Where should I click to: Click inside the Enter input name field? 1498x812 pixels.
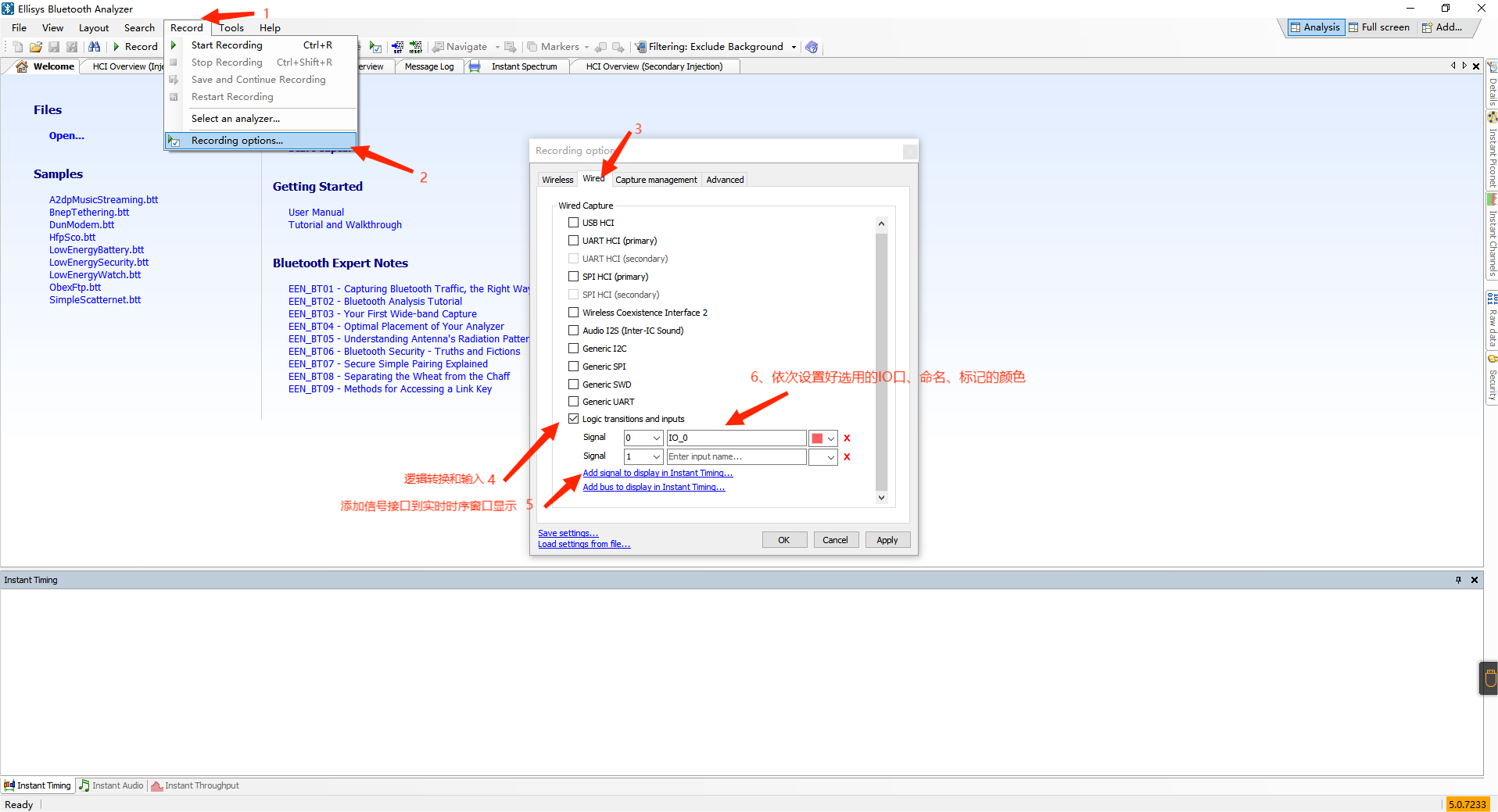(736, 457)
